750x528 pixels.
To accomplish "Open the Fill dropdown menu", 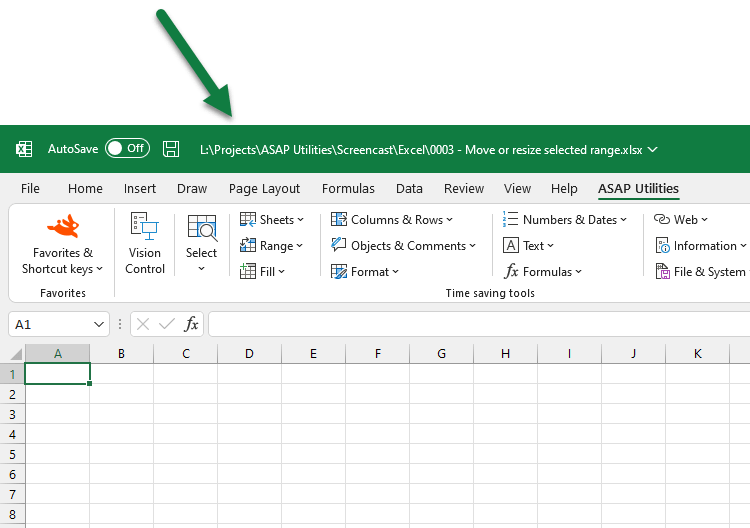I will [272, 272].
